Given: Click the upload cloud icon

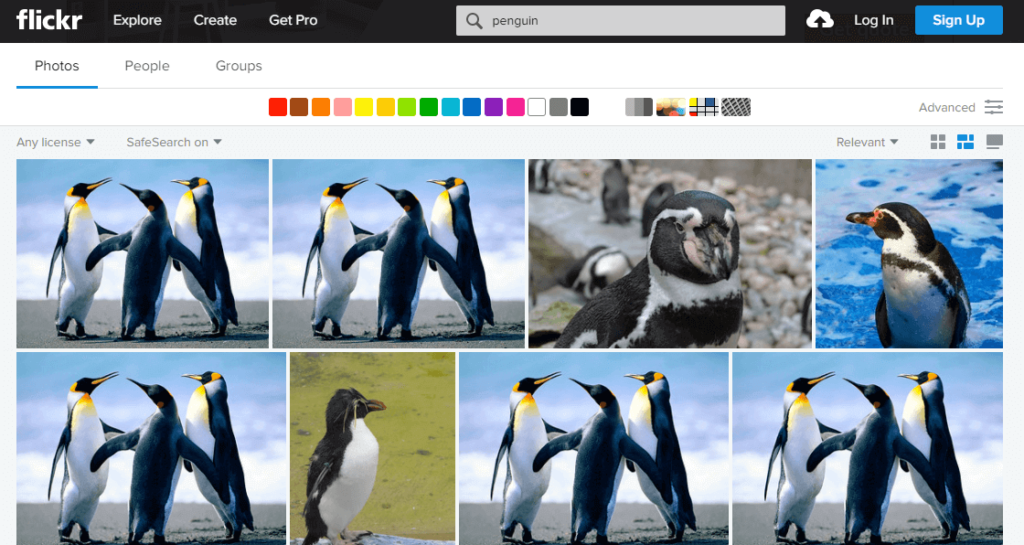Looking at the screenshot, I should (820, 20).
